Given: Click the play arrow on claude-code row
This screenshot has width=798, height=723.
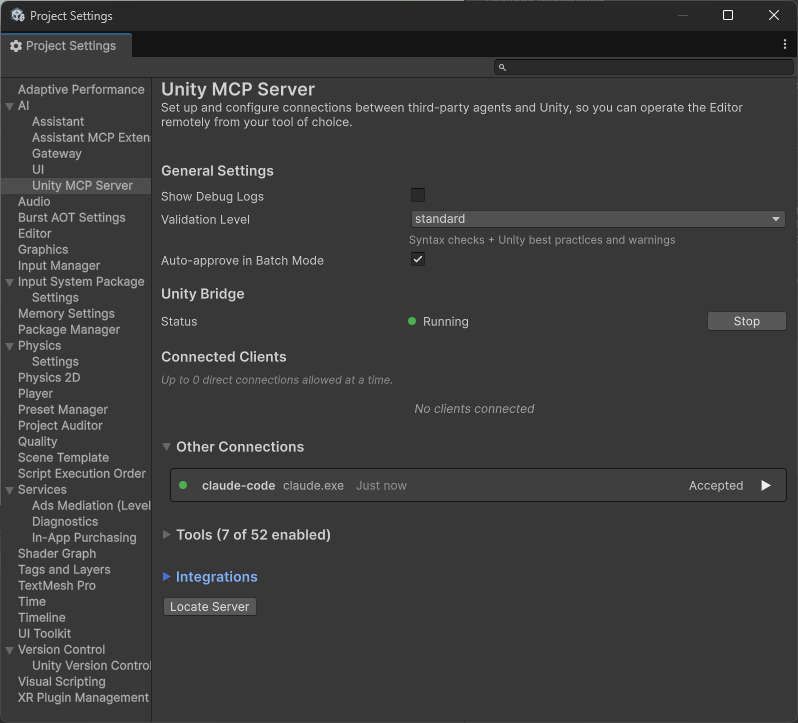Looking at the screenshot, I should click(x=765, y=485).
